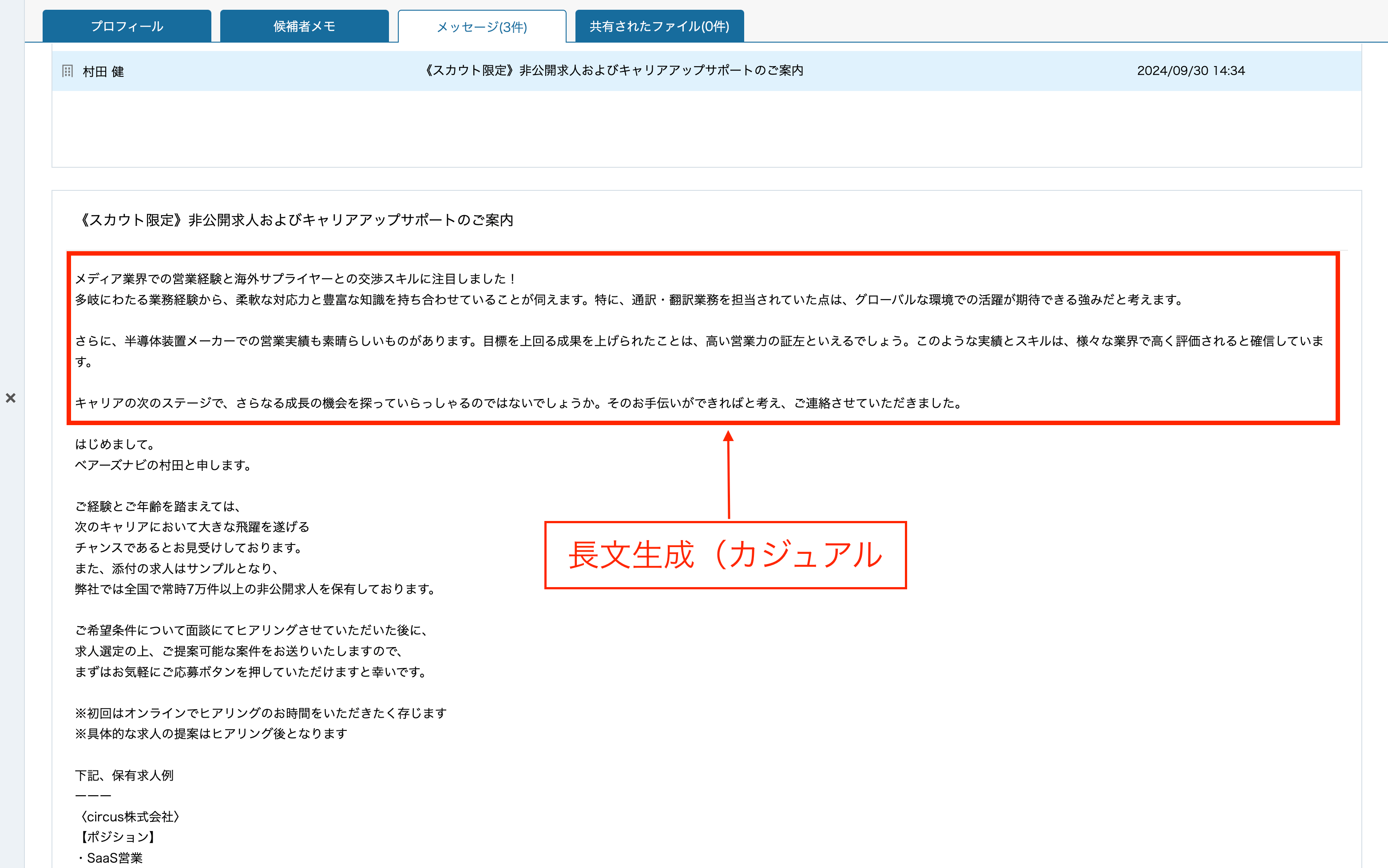Click the 下記、保有求人例 line
1388x868 pixels.
point(124,776)
